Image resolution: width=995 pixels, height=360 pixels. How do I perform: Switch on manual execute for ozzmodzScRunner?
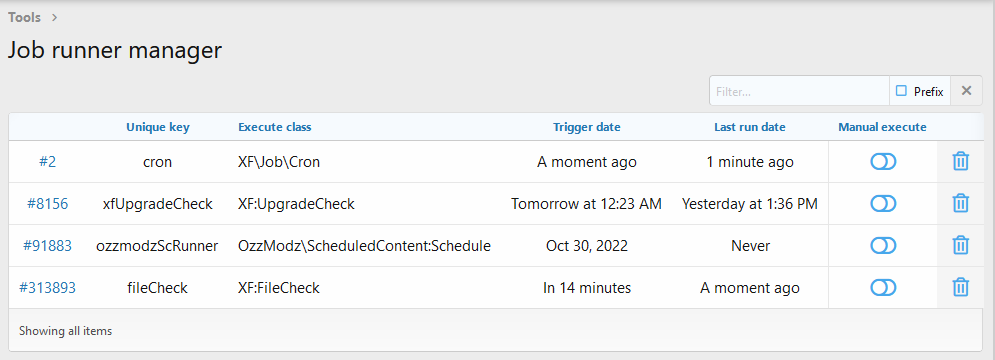point(883,246)
